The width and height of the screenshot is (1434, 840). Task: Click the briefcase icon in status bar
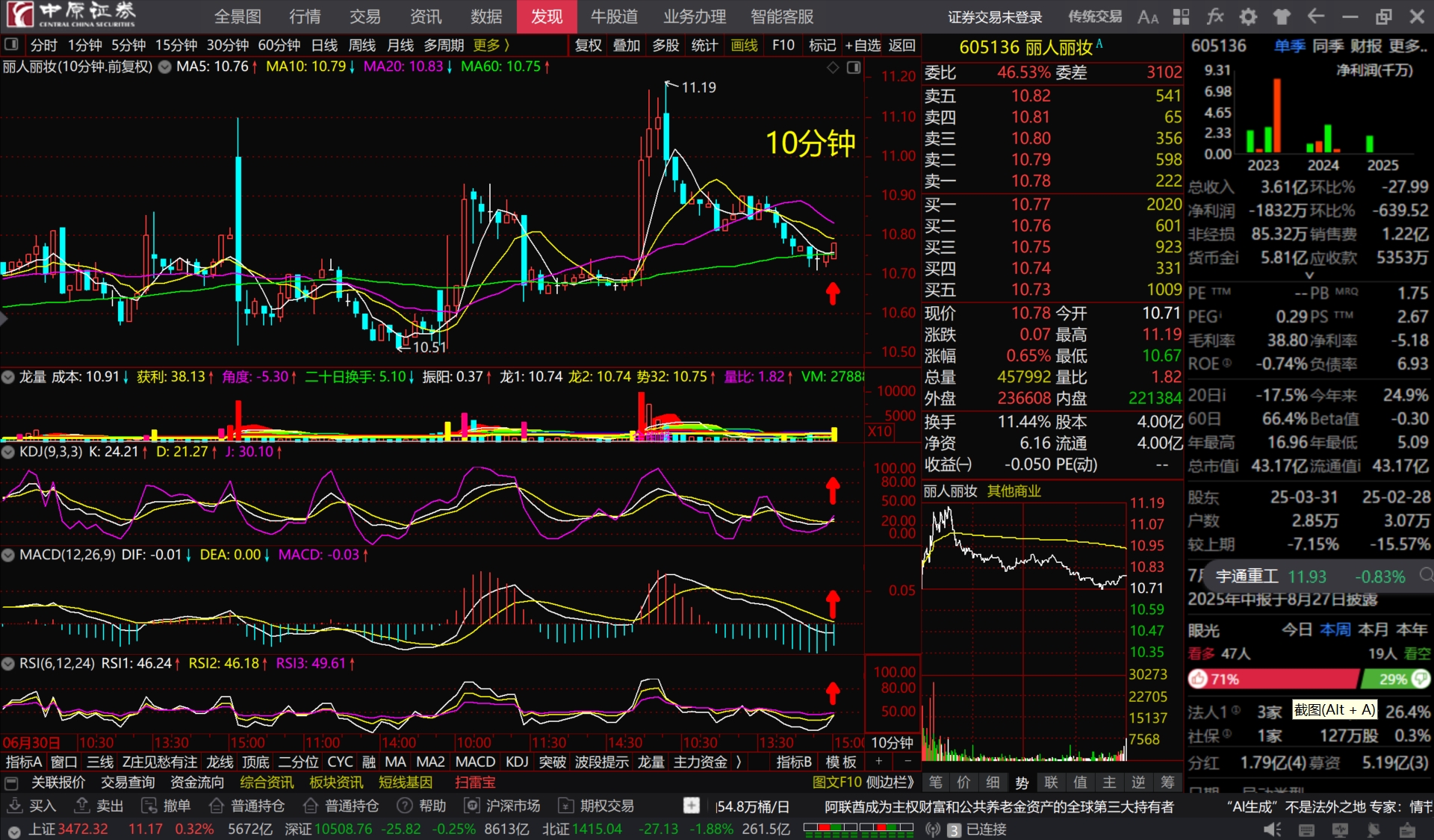1408,830
